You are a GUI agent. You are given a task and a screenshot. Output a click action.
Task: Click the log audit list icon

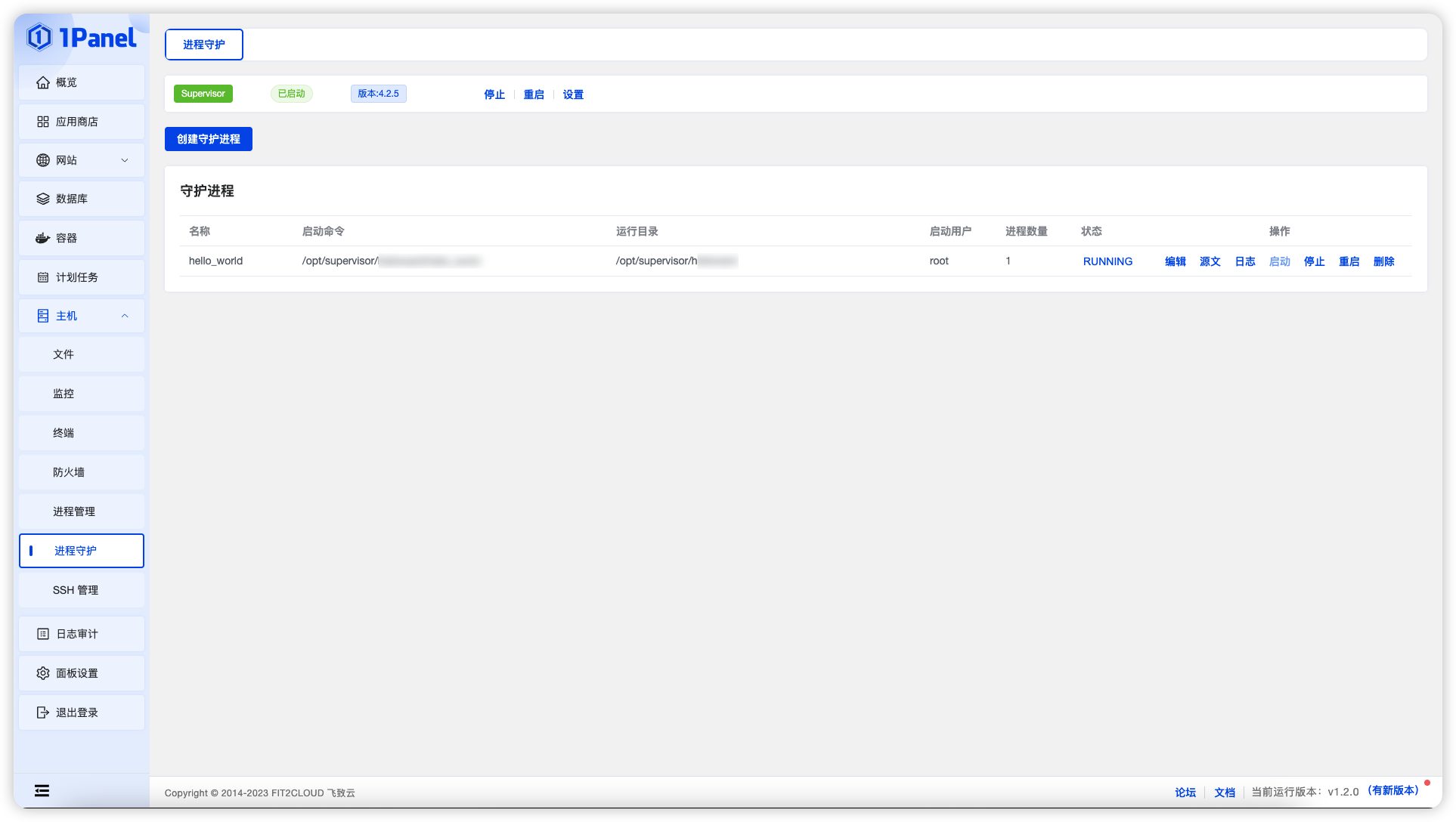coord(43,634)
